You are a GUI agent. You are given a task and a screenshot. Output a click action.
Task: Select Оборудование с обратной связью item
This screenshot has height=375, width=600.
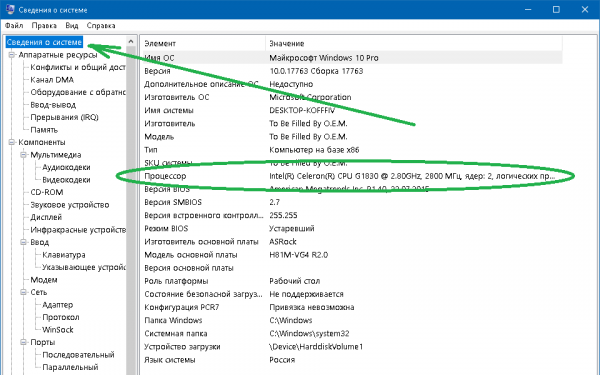point(78,92)
